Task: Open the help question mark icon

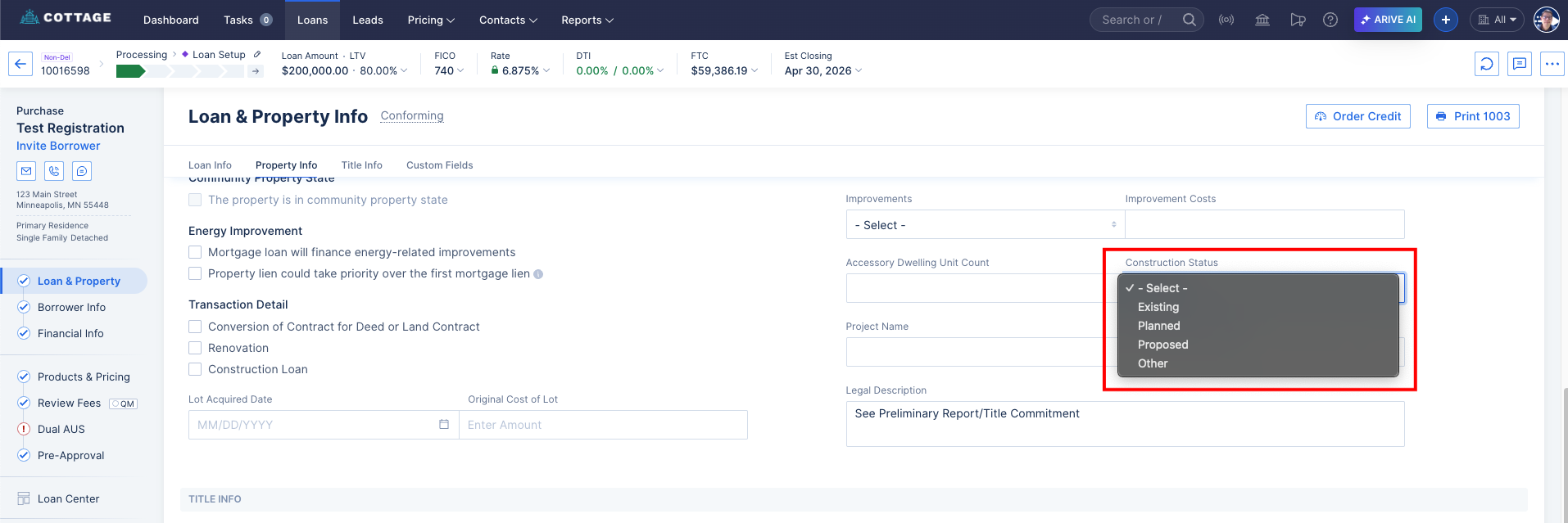Action: (1330, 20)
